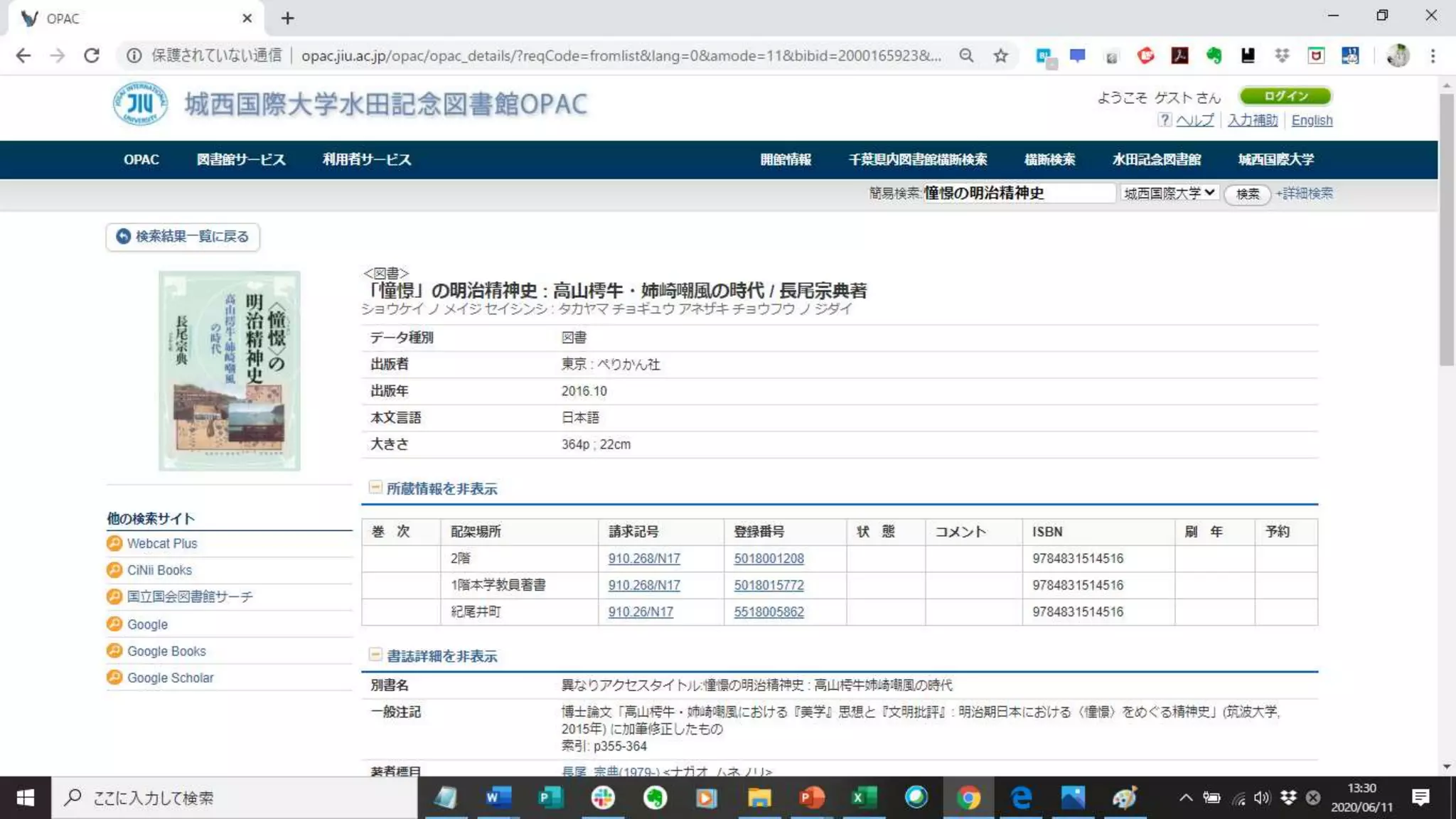Open Microsoft Edge from the taskbar

[x=1021, y=798]
